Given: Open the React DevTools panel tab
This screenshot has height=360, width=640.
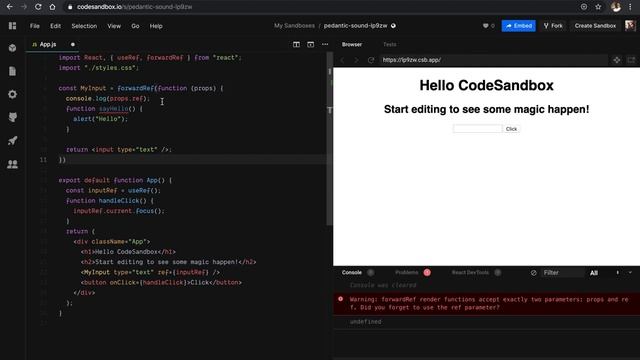Looking at the screenshot, I should point(470,273).
